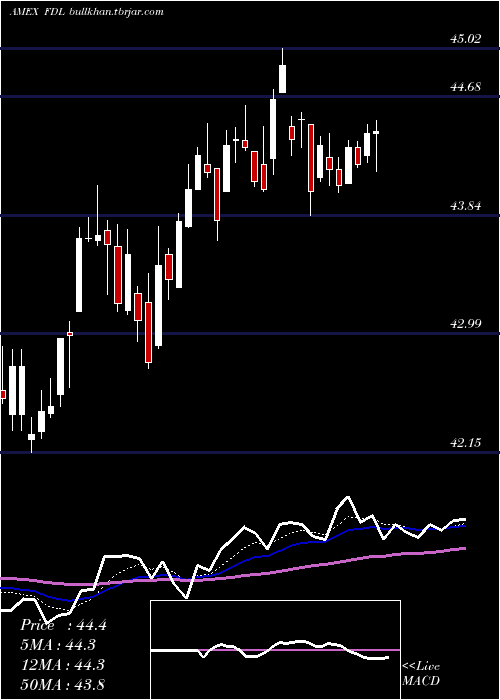Click the 45.02 price level label
The width and height of the screenshot is (500, 700).
pos(466,39)
